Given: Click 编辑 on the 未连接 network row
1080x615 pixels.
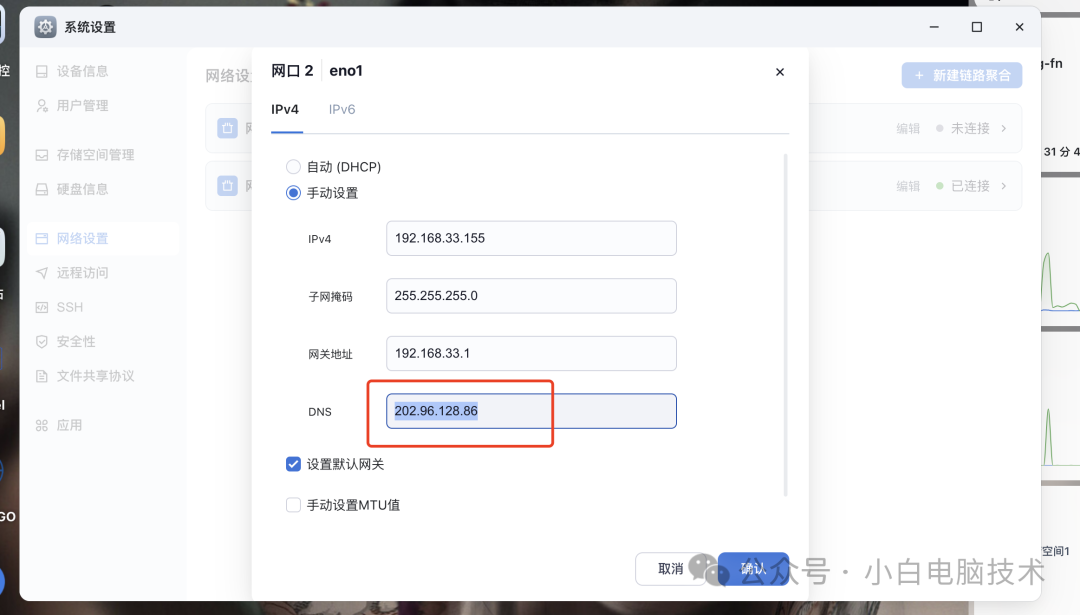Looking at the screenshot, I should tap(908, 128).
